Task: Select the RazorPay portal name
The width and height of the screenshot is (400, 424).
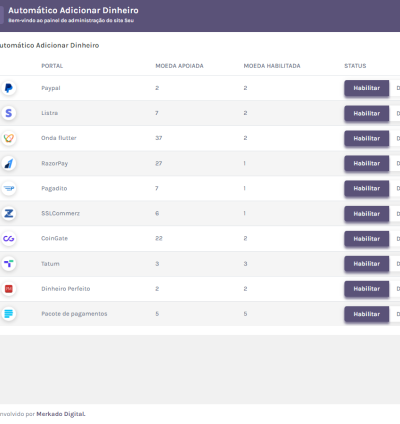Action: pos(55,163)
